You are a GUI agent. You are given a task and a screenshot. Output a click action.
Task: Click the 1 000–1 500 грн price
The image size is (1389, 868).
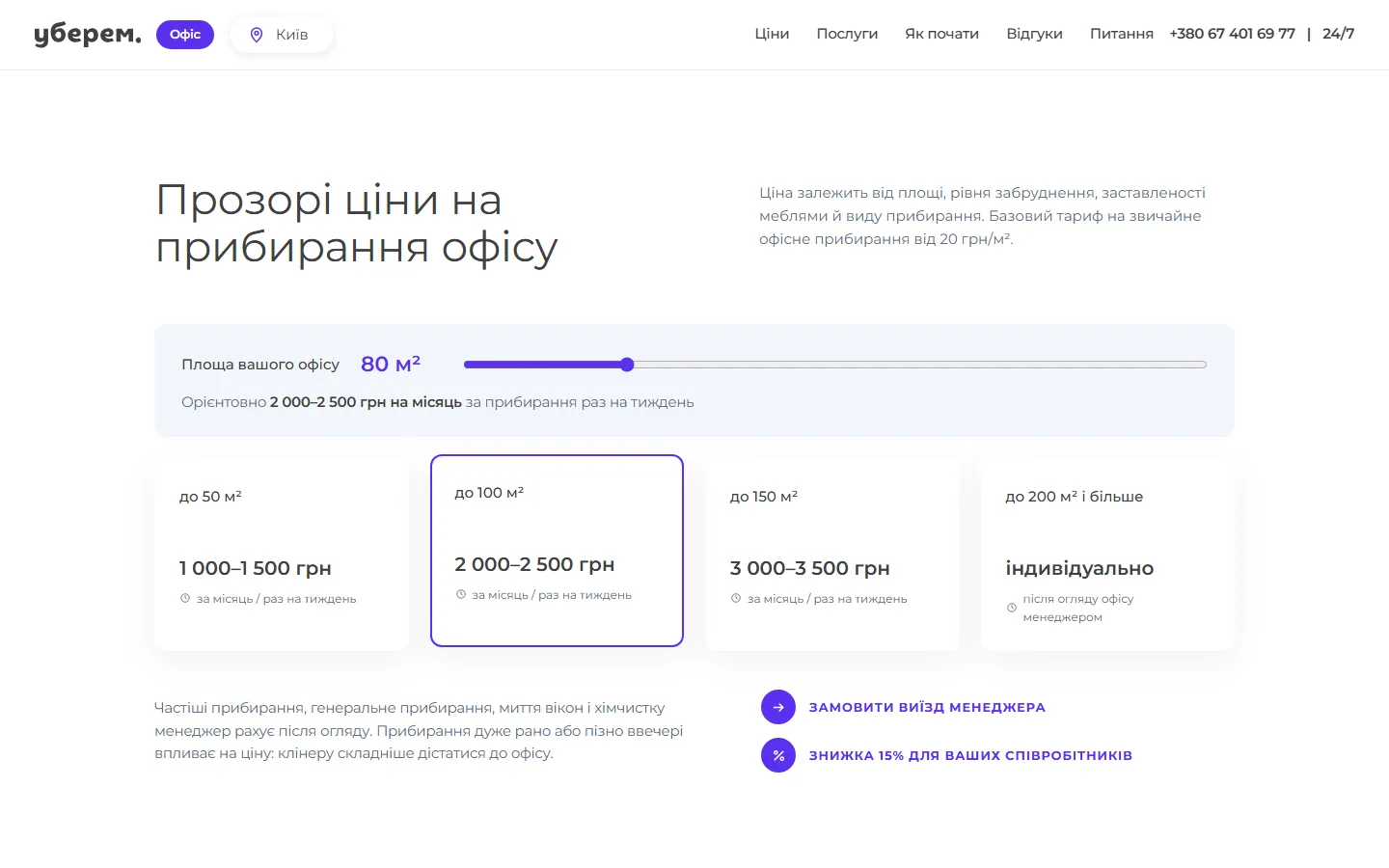[x=256, y=568]
